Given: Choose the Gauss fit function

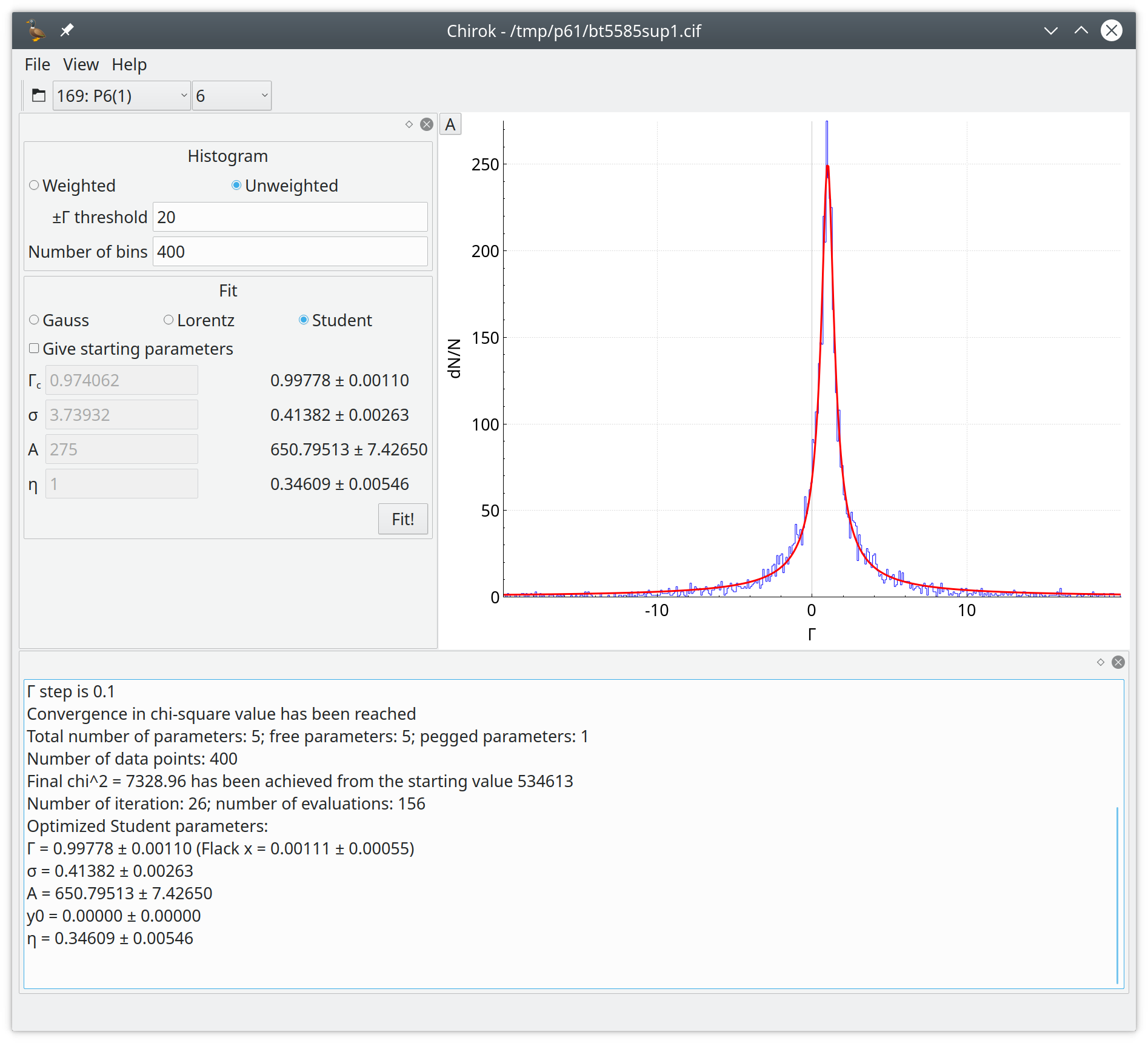Looking at the screenshot, I should click(x=59, y=320).
